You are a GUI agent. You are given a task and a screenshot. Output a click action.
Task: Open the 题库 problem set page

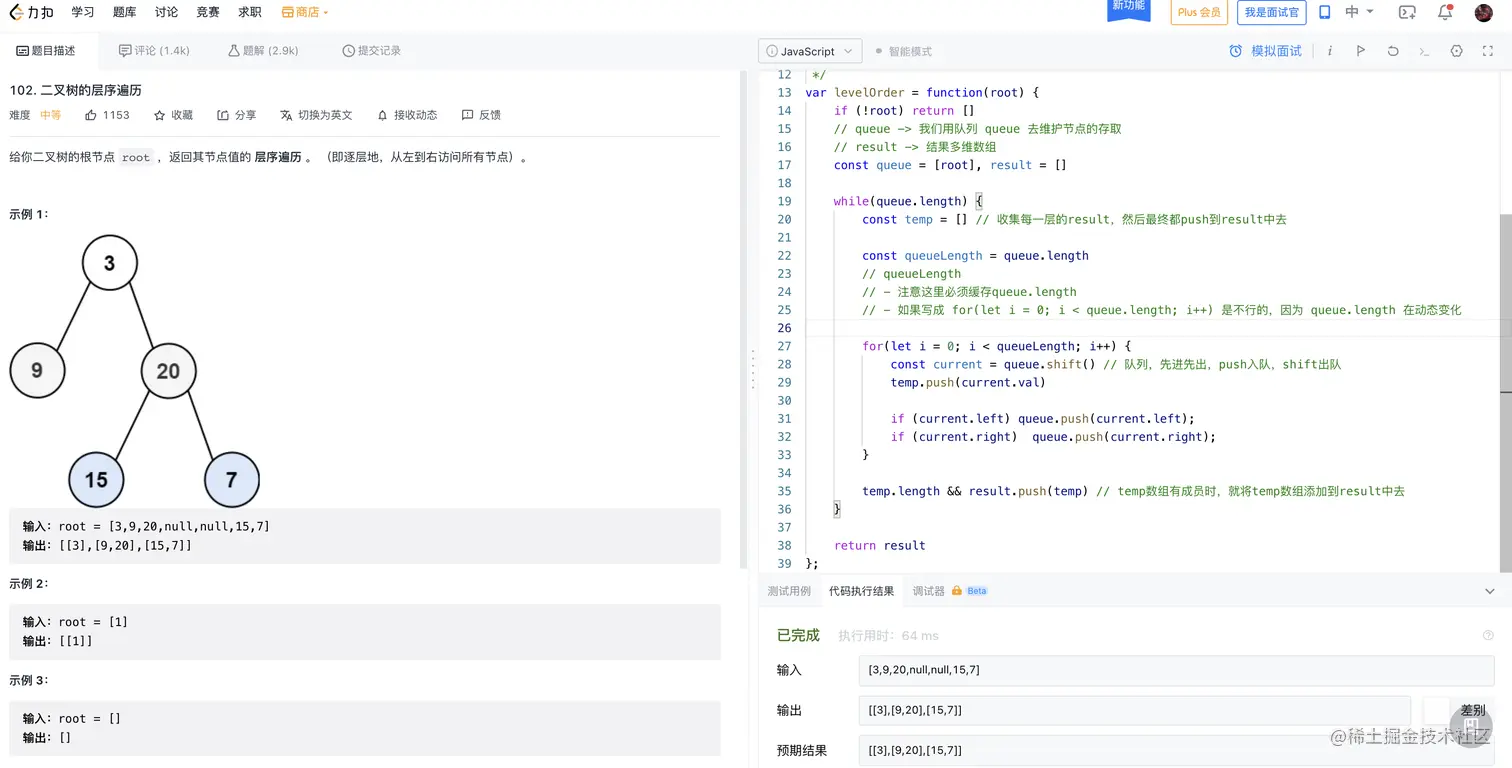[125, 12]
